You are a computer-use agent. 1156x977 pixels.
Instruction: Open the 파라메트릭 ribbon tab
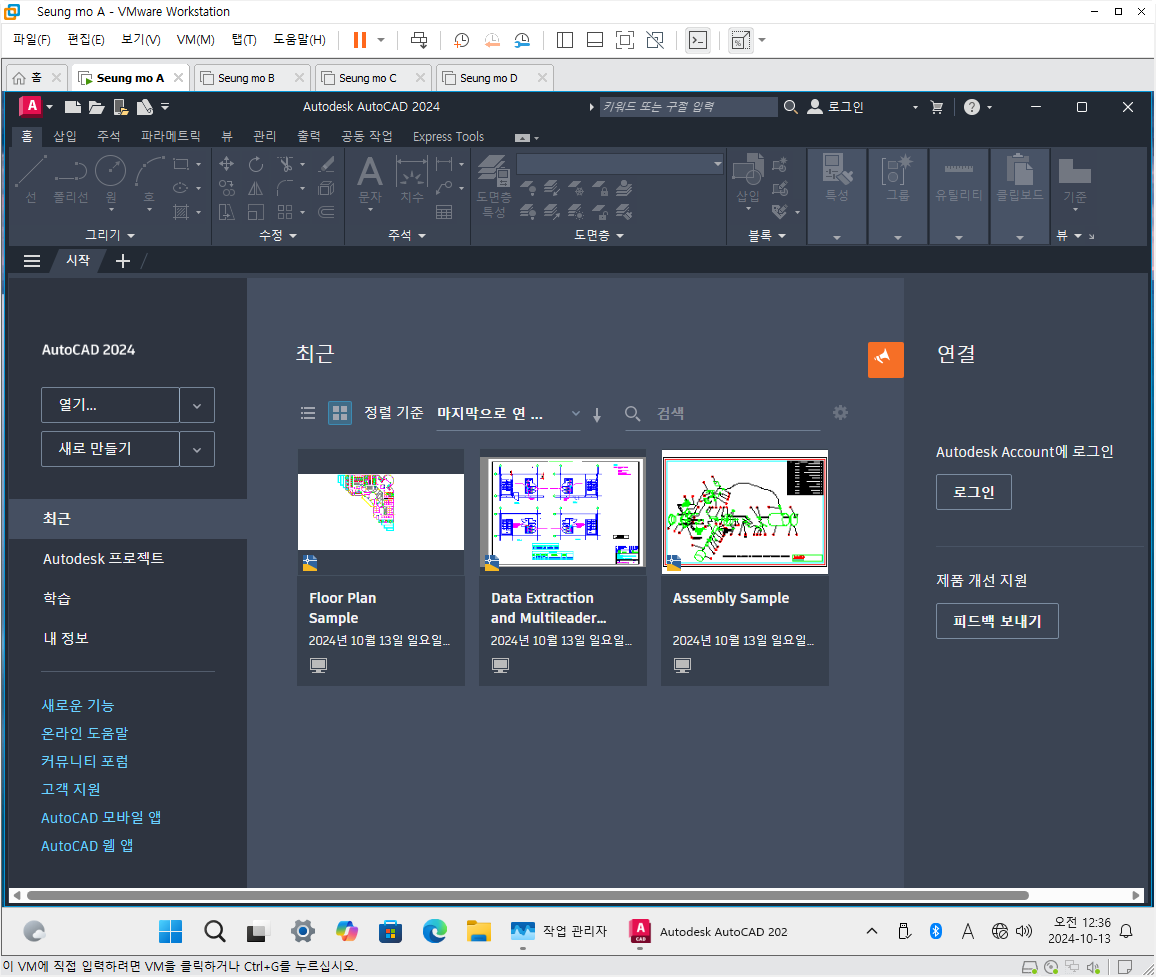pos(170,136)
